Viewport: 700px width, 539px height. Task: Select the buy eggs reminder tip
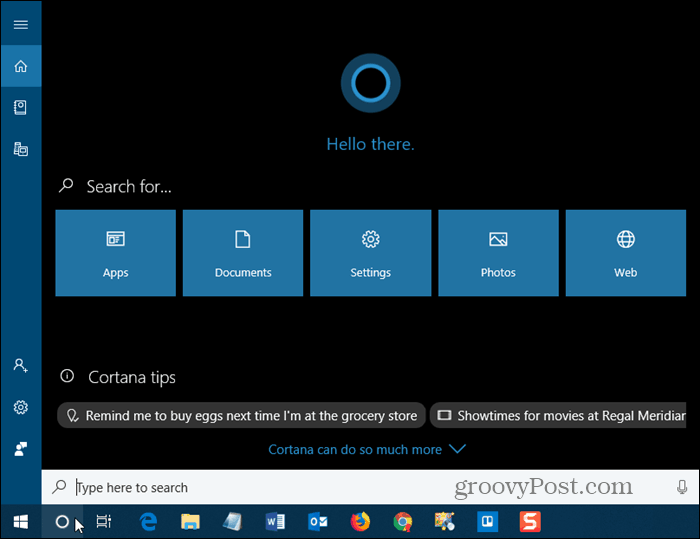(x=242, y=416)
